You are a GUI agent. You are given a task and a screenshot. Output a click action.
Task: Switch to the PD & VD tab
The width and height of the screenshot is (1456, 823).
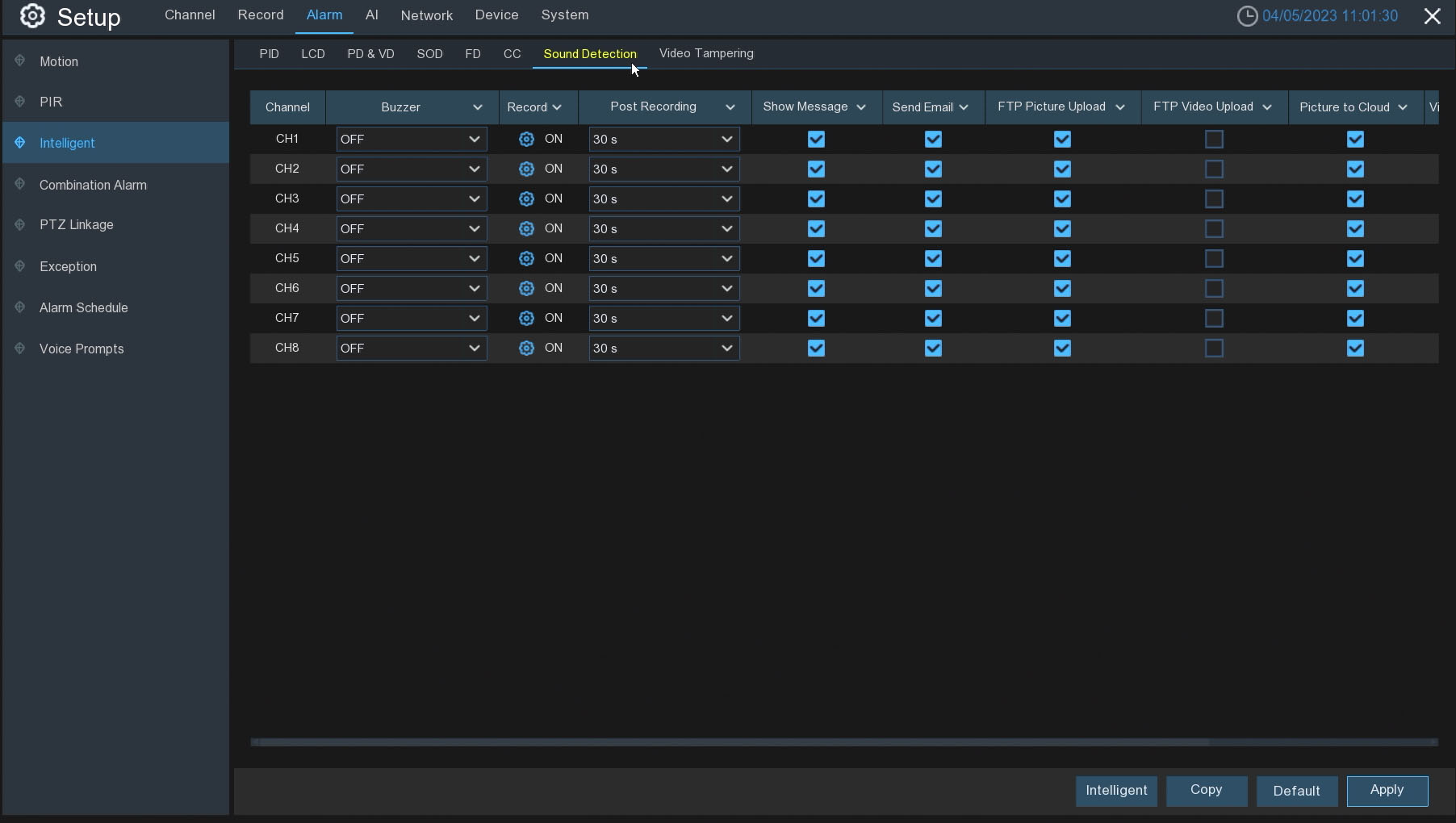370,54
